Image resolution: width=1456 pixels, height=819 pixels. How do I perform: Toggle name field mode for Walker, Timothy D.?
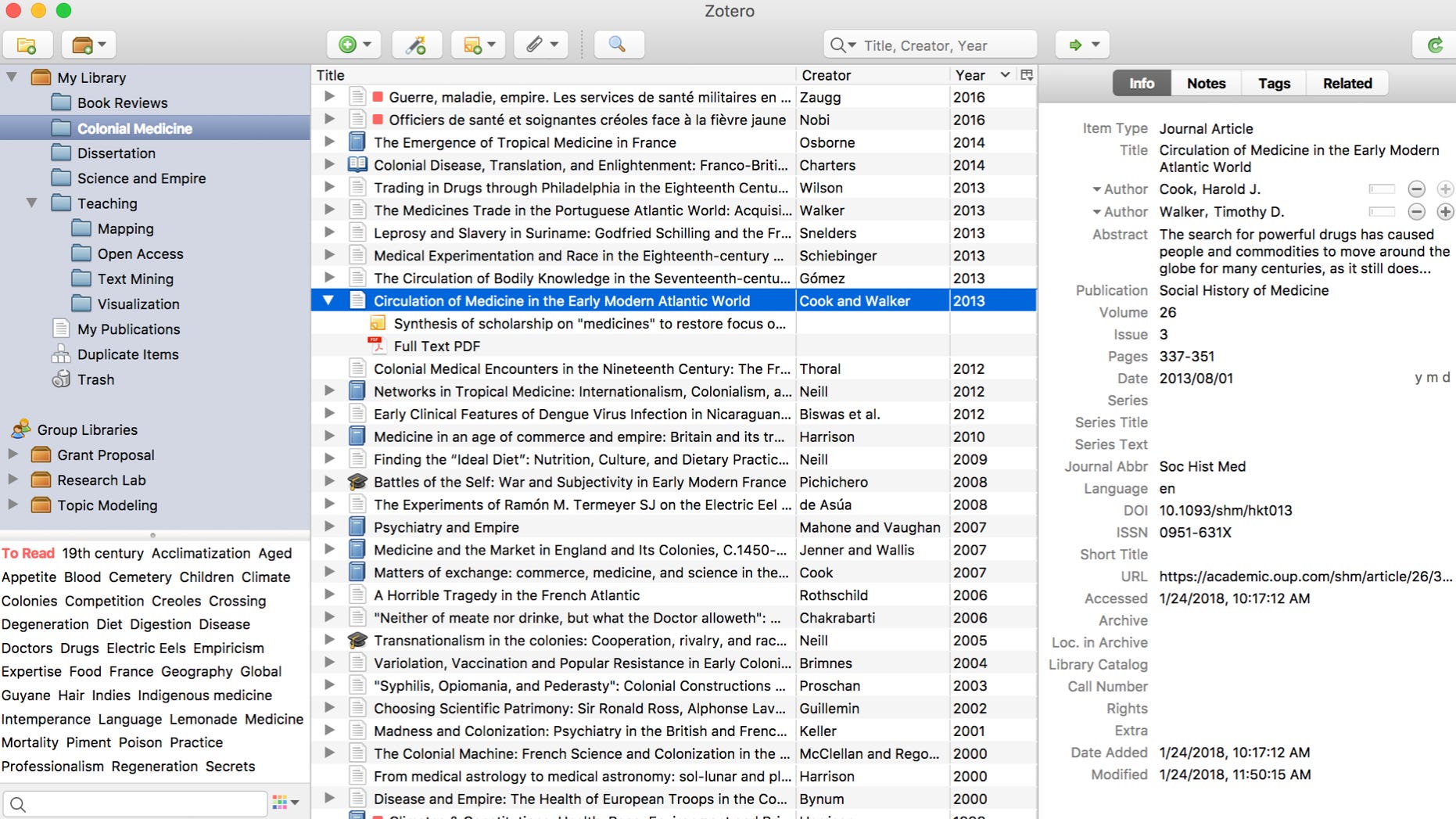click(1382, 212)
